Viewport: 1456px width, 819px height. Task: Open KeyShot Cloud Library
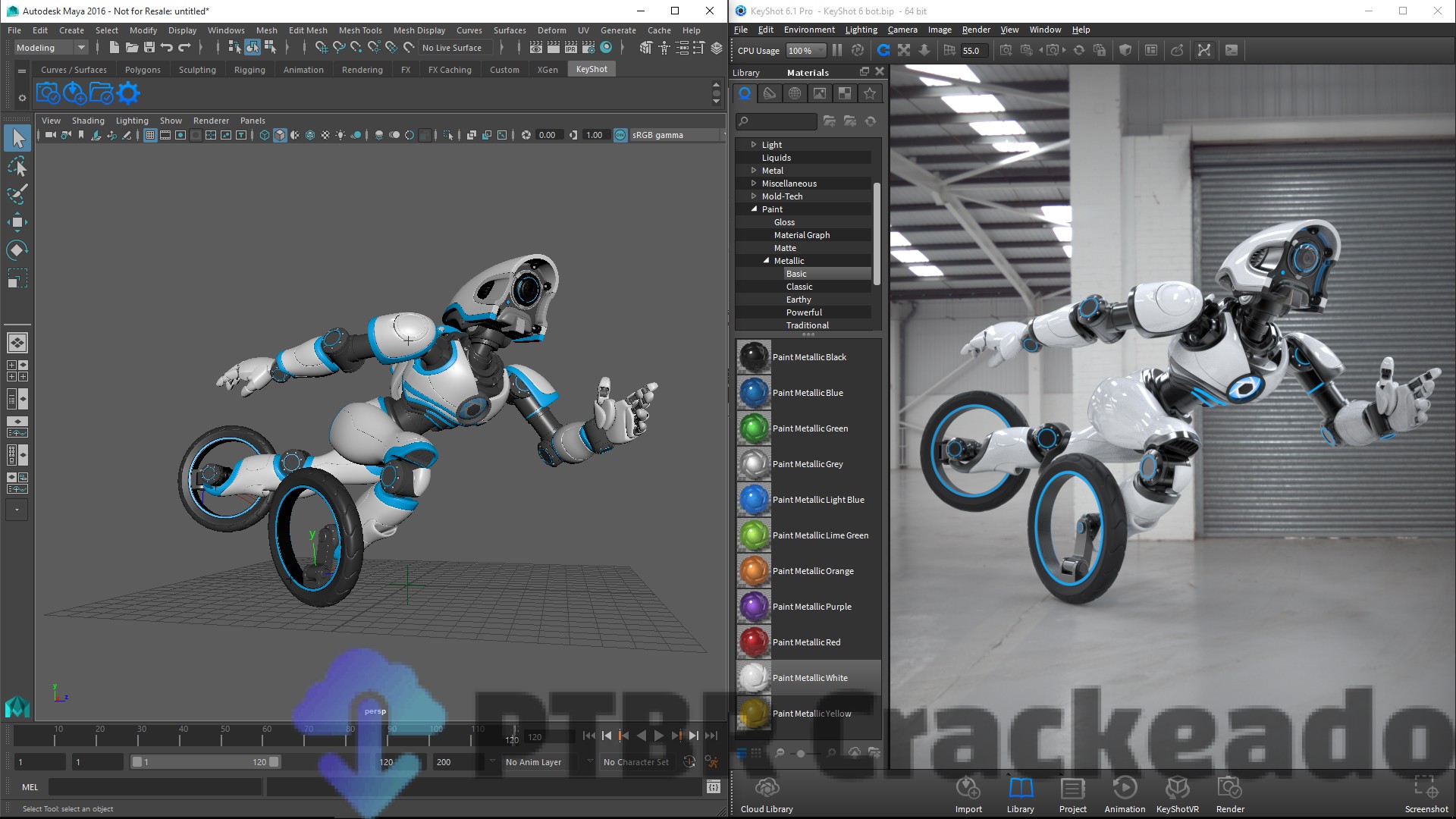click(x=767, y=795)
